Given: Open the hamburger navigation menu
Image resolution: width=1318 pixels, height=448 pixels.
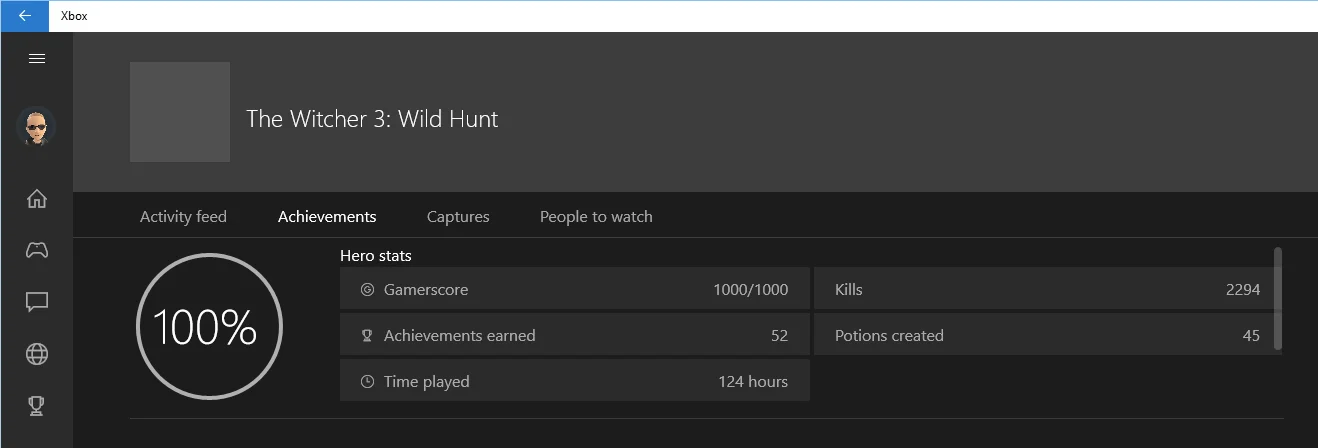Looking at the screenshot, I should (x=37, y=59).
